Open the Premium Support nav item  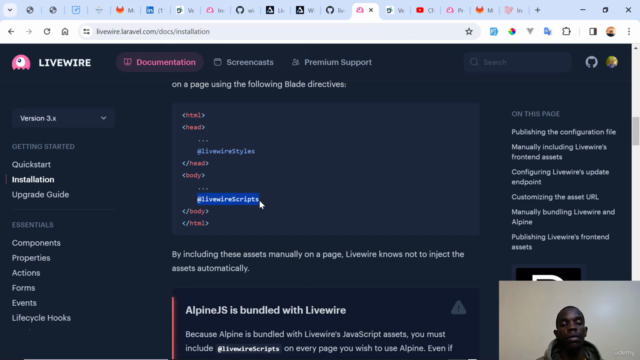332,62
